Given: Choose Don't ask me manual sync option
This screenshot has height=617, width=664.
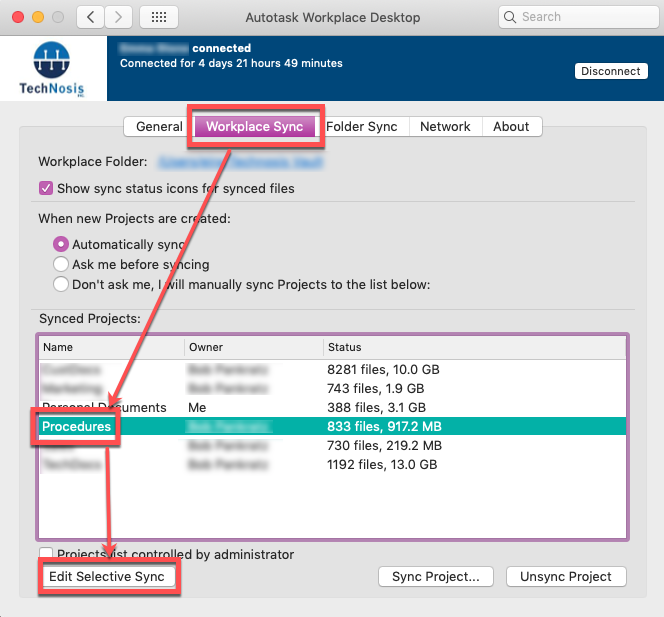Looking at the screenshot, I should click(61, 284).
